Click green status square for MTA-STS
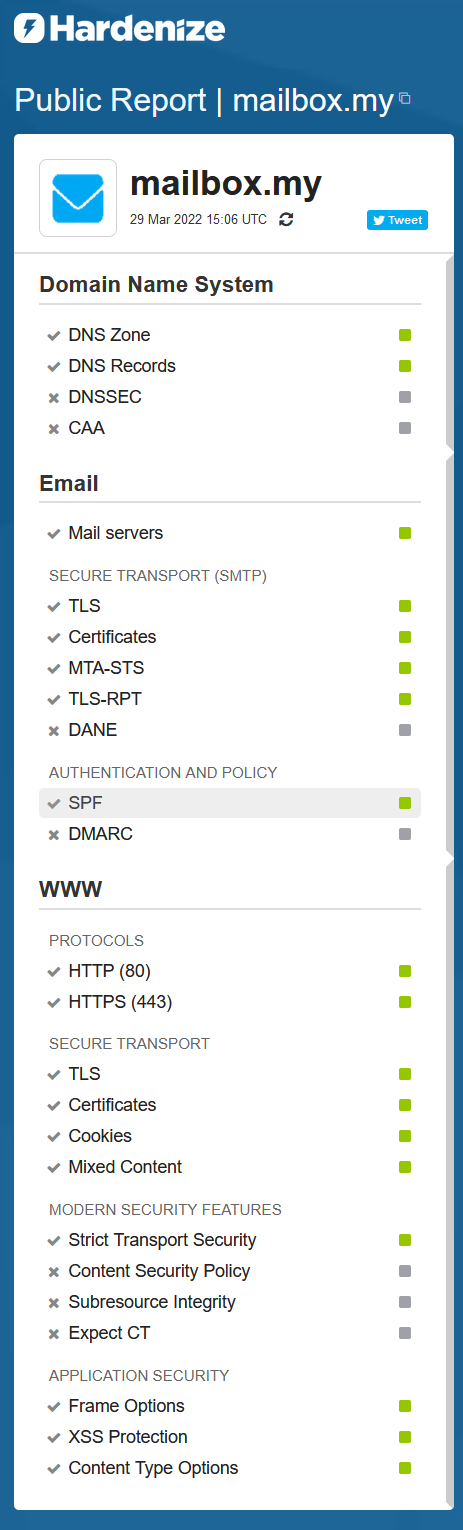 click(x=405, y=668)
